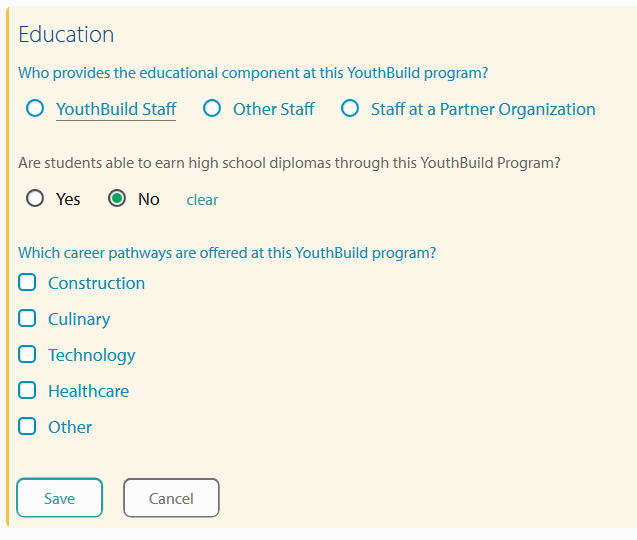This screenshot has height=540, width=637.
Task: Select the Yes radio button for diplomas
Action: point(35,199)
